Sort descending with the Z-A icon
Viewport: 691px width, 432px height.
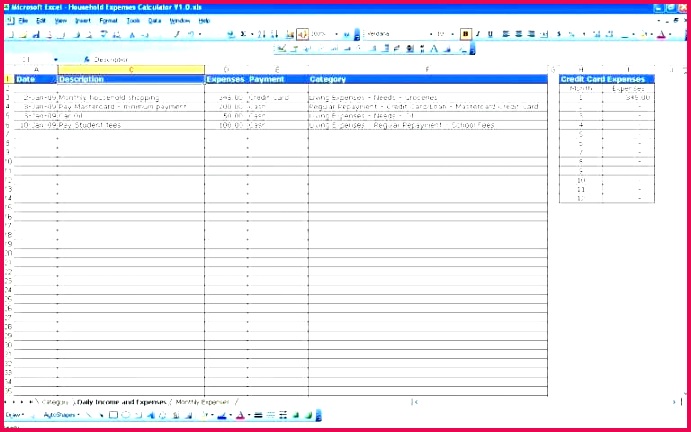click(275, 34)
